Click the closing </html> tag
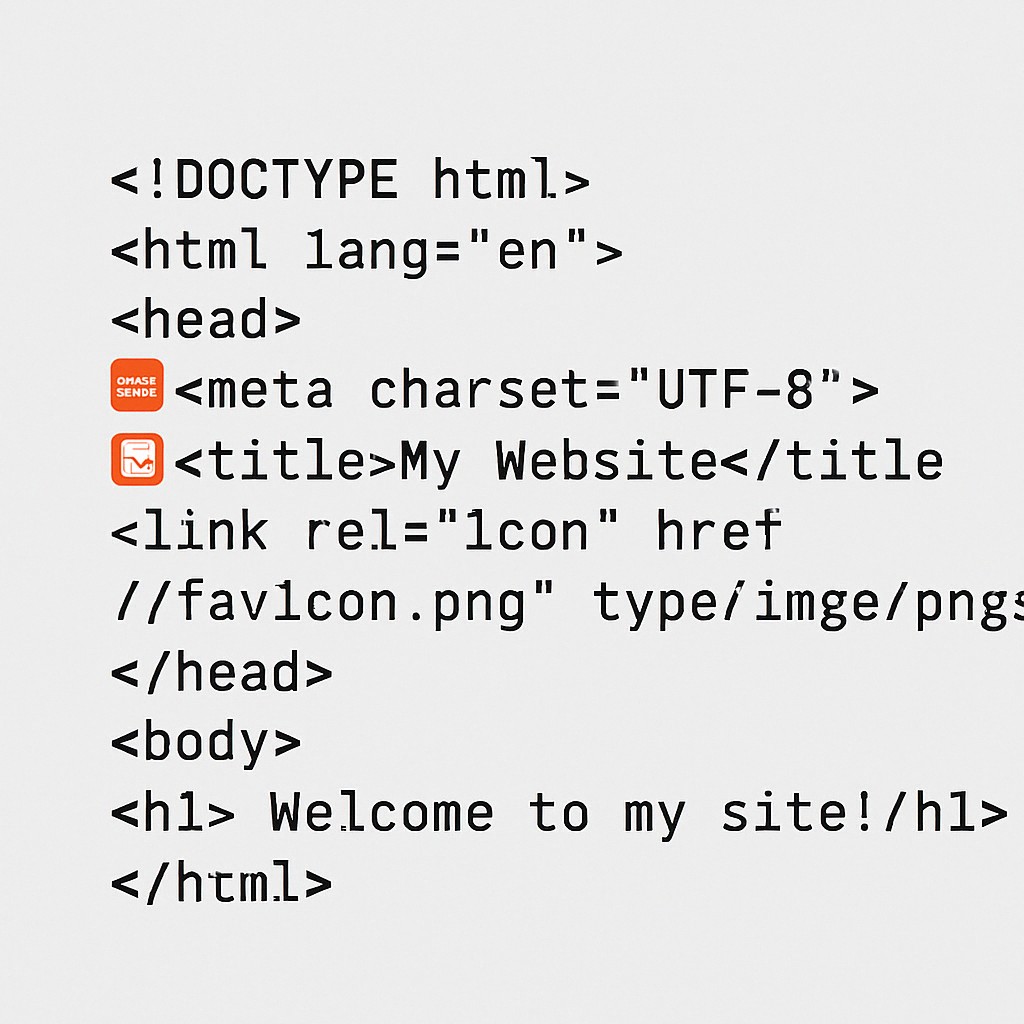The width and height of the screenshot is (1024, 1024). pyautogui.click(x=222, y=882)
